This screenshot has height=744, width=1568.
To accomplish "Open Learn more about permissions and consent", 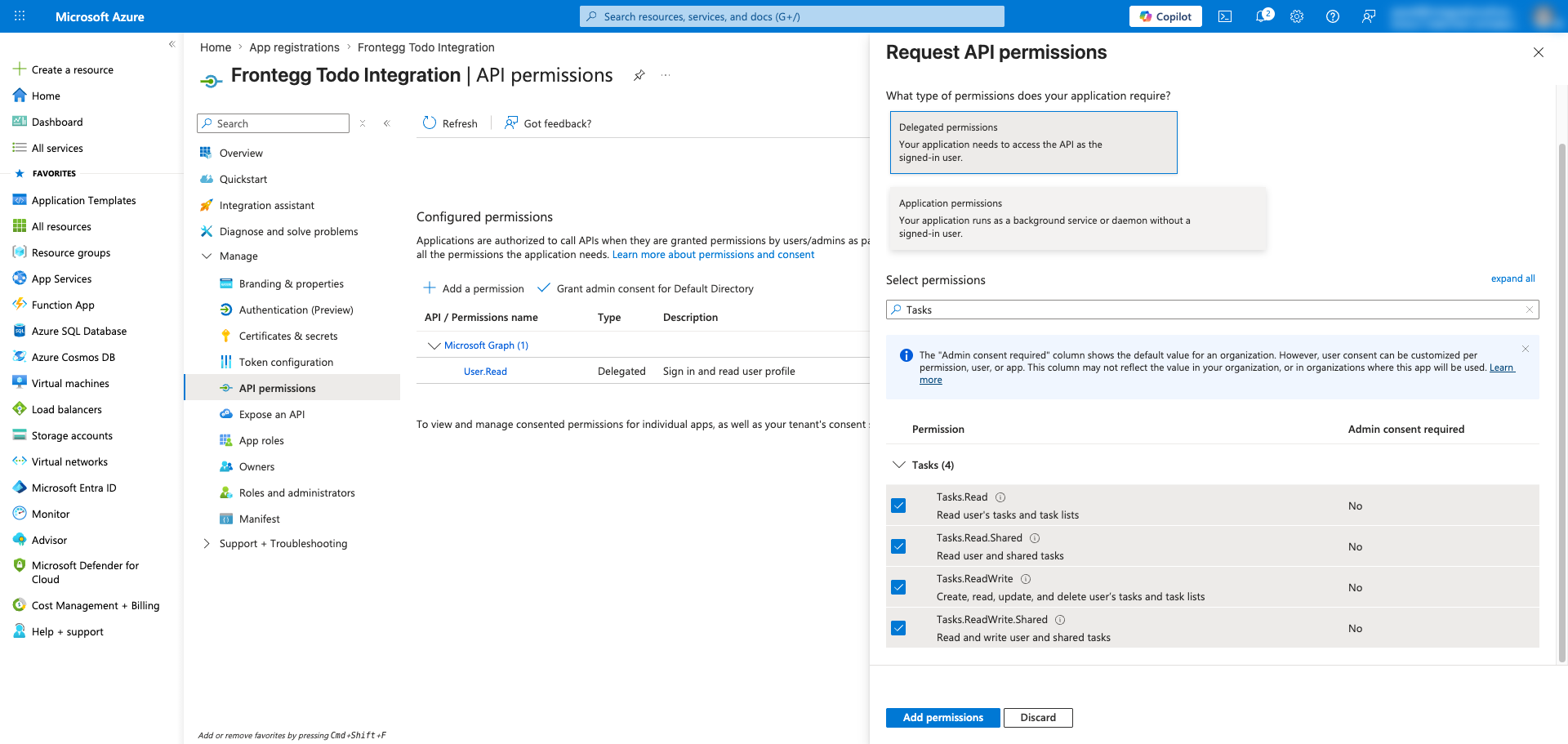I will tap(713, 255).
